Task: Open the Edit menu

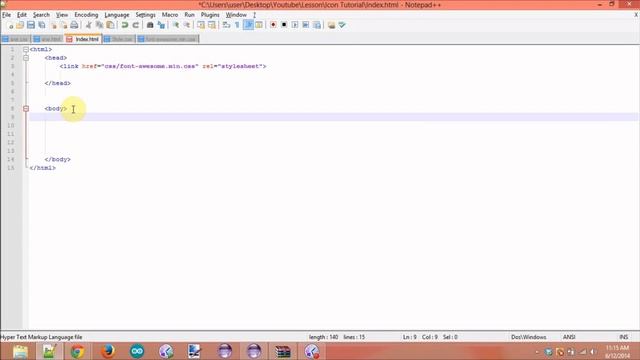Action: tap(22, 15)
